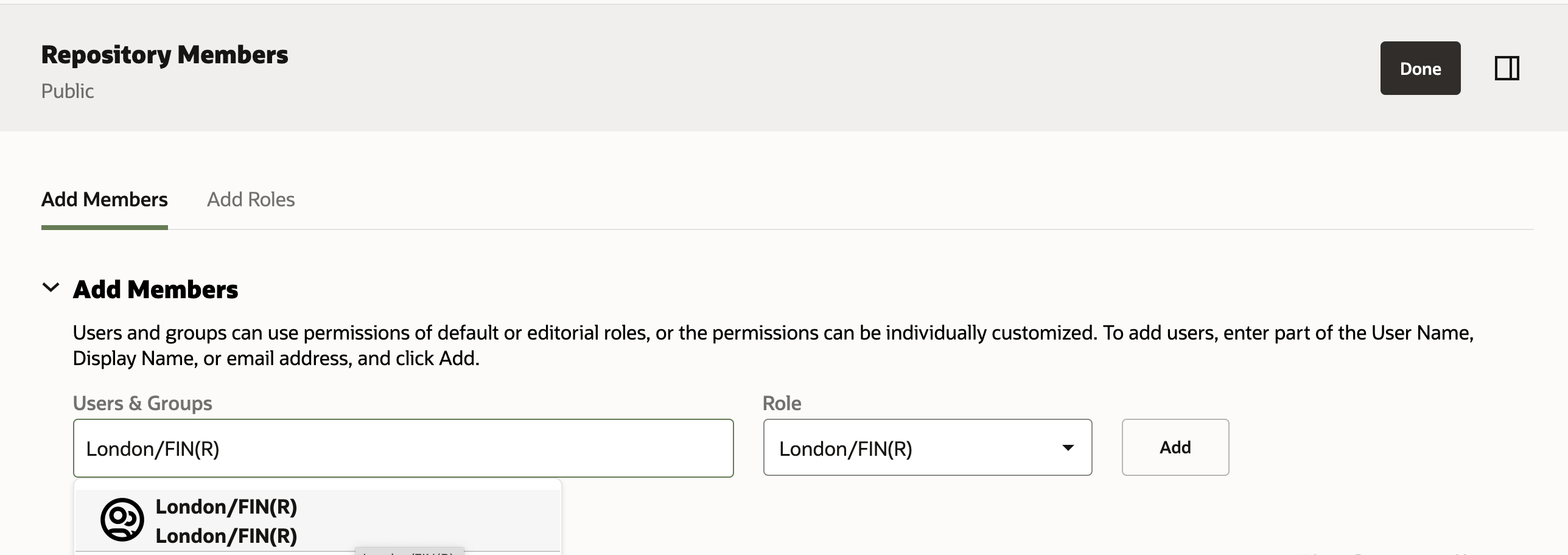This screenshot has height=555, width=1568.
Task: Click the Role dropdown arrow
Action: [x=1067, y=448]
